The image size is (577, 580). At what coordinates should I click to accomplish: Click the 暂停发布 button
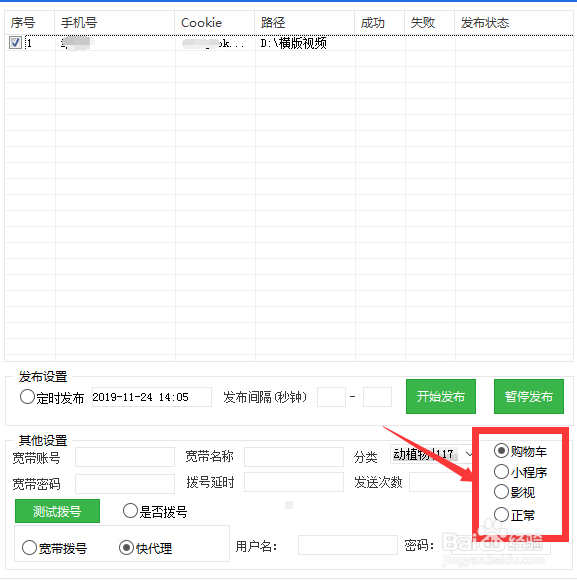point(529,397)
